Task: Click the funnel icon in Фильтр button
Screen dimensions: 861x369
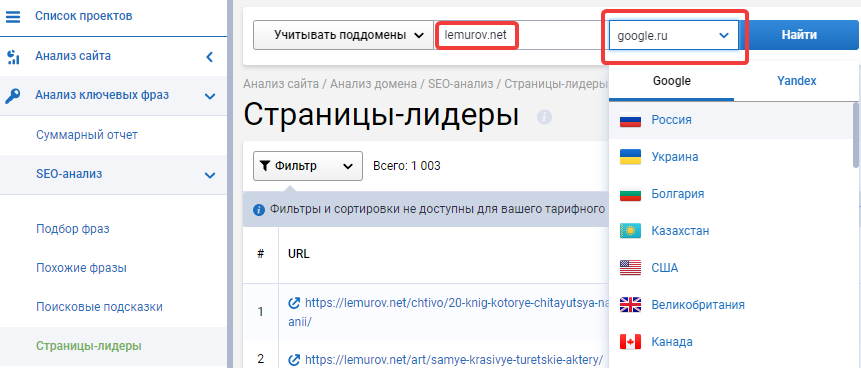Action: [x=265, y=166]
